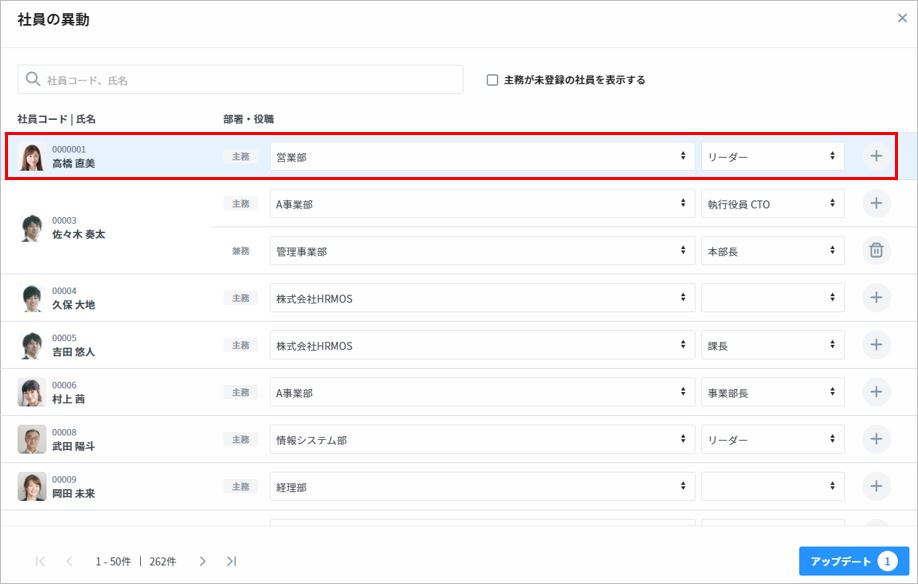Open the 執行役員 CTO position dropdown
918x584 pixels.
[x=772, y=204]
